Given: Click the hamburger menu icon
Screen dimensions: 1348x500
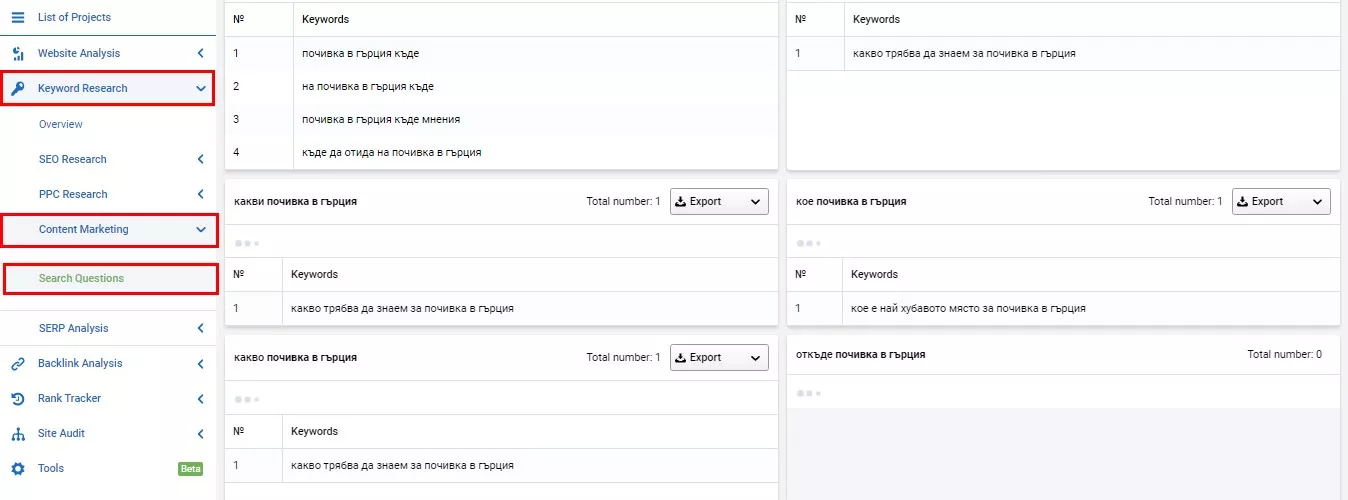Looking at the screenshot, I should 17,17.
